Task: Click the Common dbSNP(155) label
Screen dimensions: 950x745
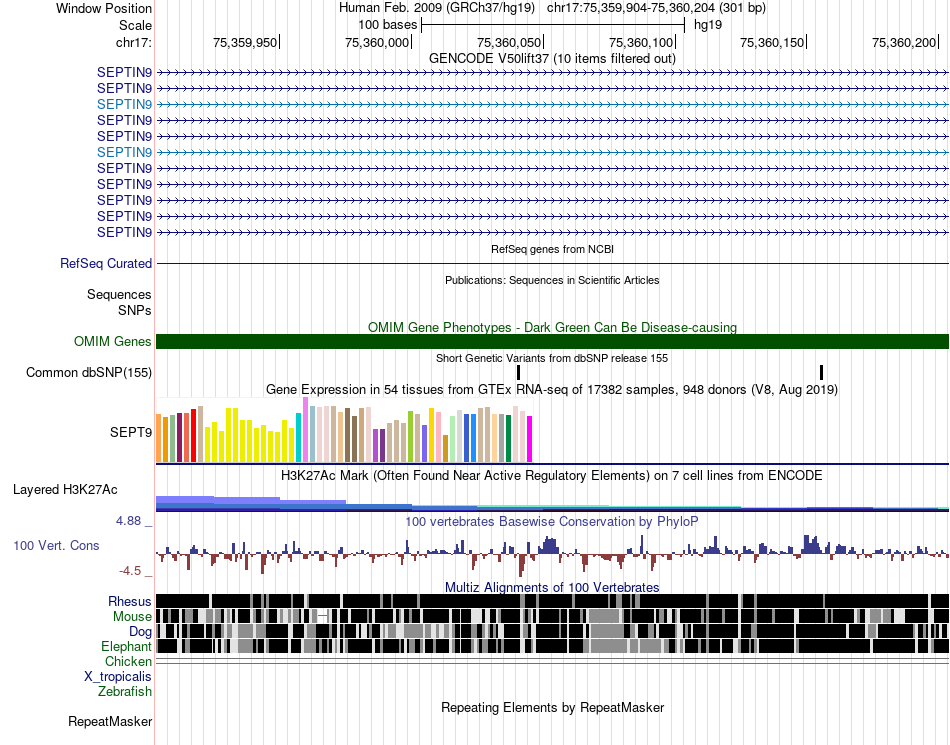Action: (89, 372)
